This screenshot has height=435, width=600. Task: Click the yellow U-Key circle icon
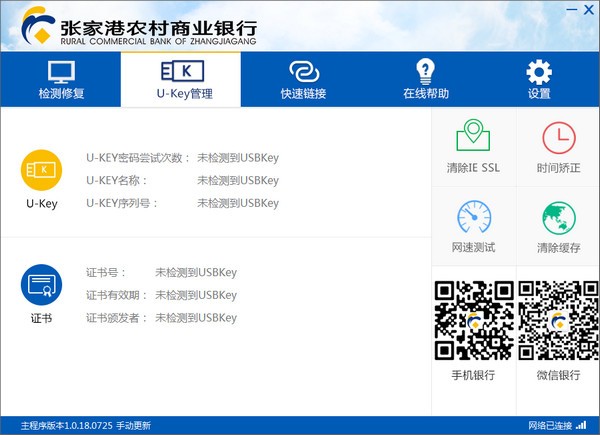click(x=41, y=170)
